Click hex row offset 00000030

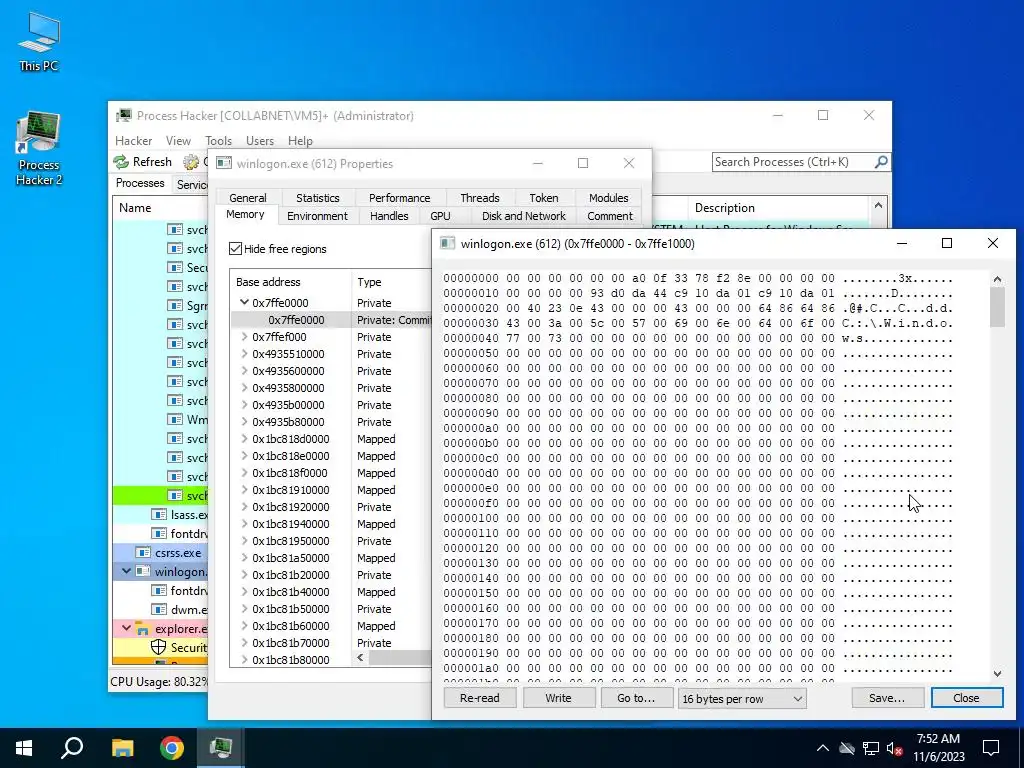click(471, 323)
